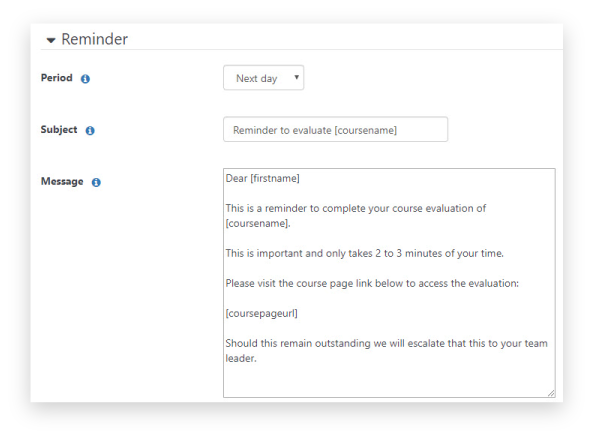Open the Period help info icon

[85, 79]
